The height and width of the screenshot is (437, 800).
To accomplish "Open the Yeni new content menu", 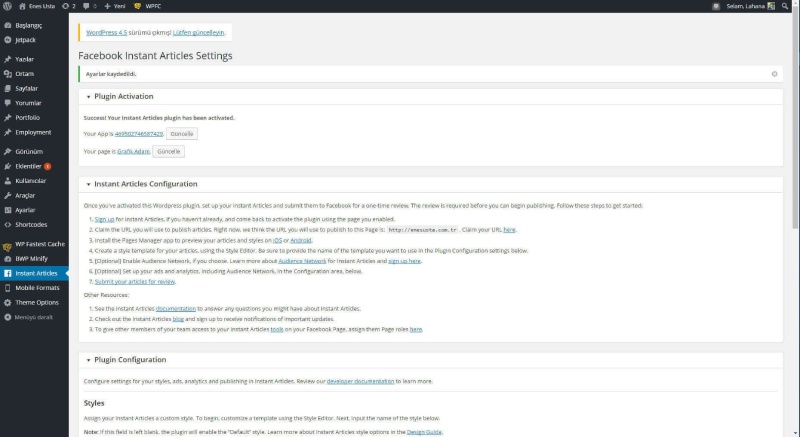I will [115, 6].
